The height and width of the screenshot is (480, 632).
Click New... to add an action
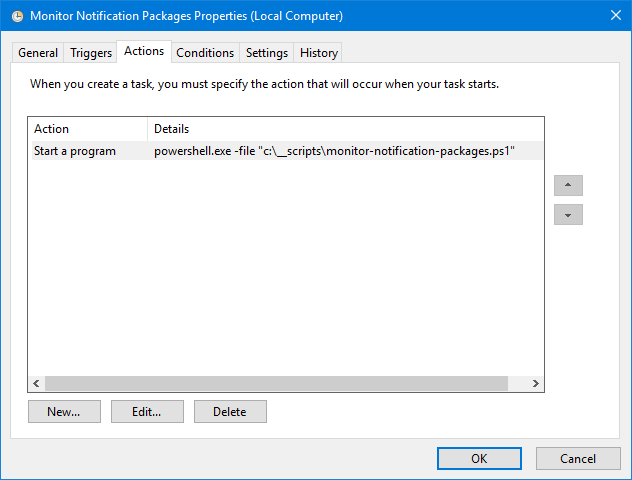click(x=62, y=411)
